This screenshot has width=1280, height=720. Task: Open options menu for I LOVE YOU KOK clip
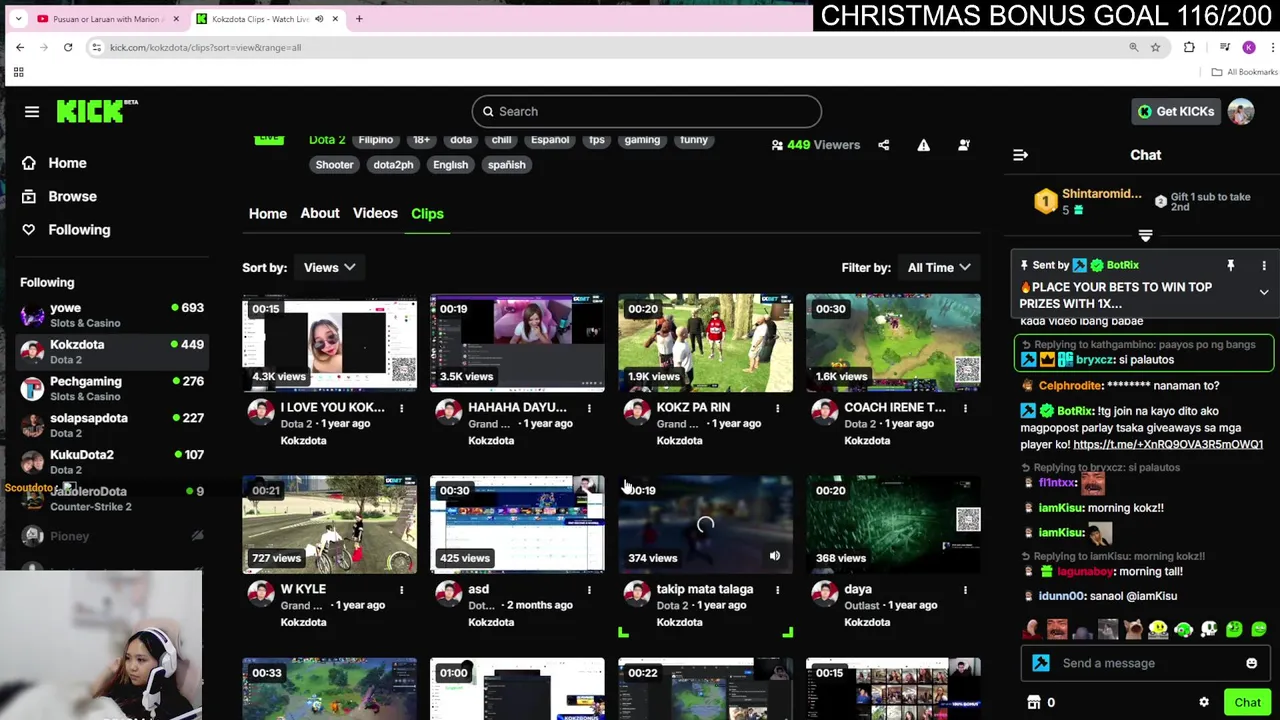click(x=402, y=408)
